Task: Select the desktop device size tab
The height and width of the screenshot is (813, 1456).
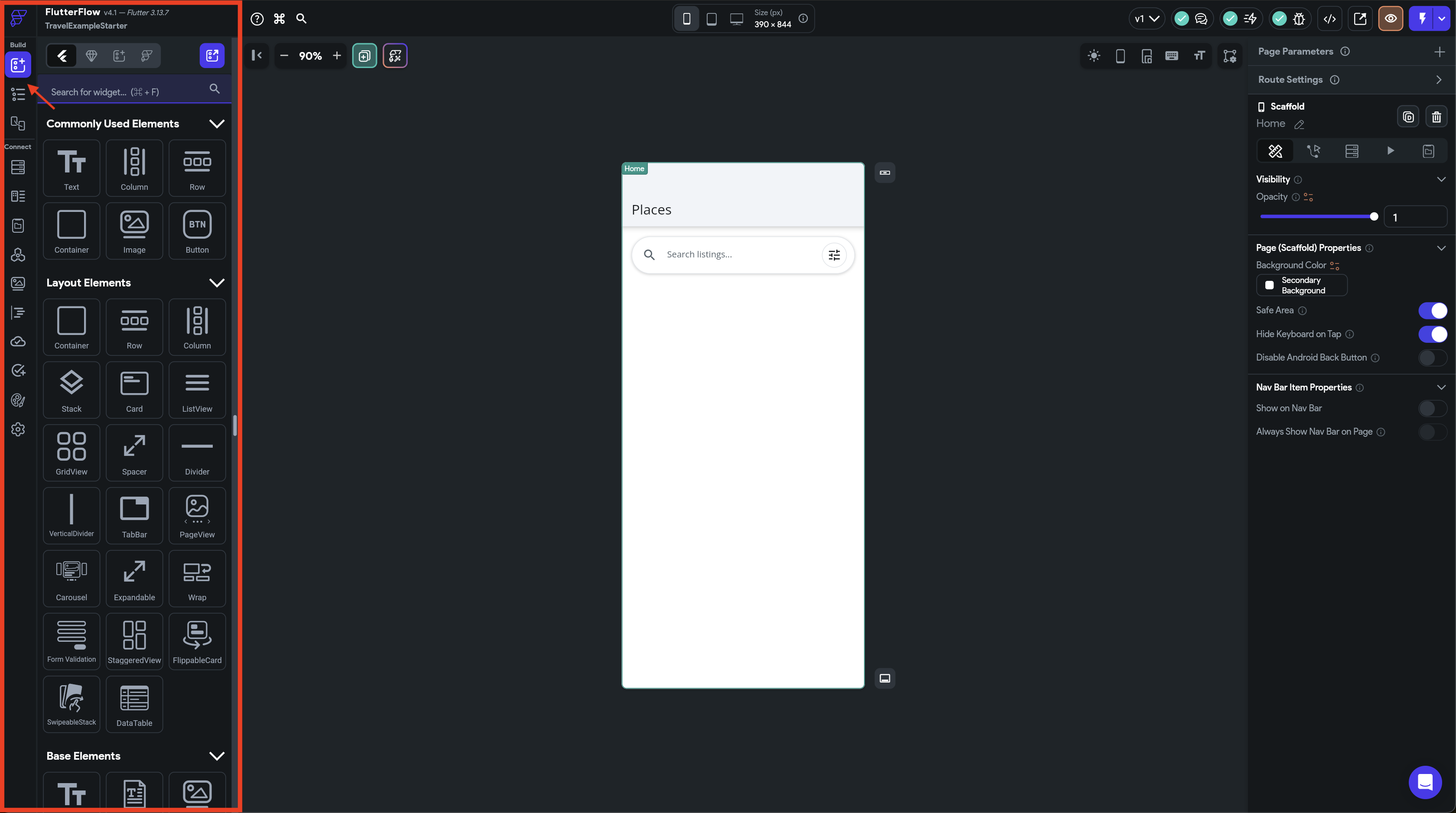Action: click(736, 19)
